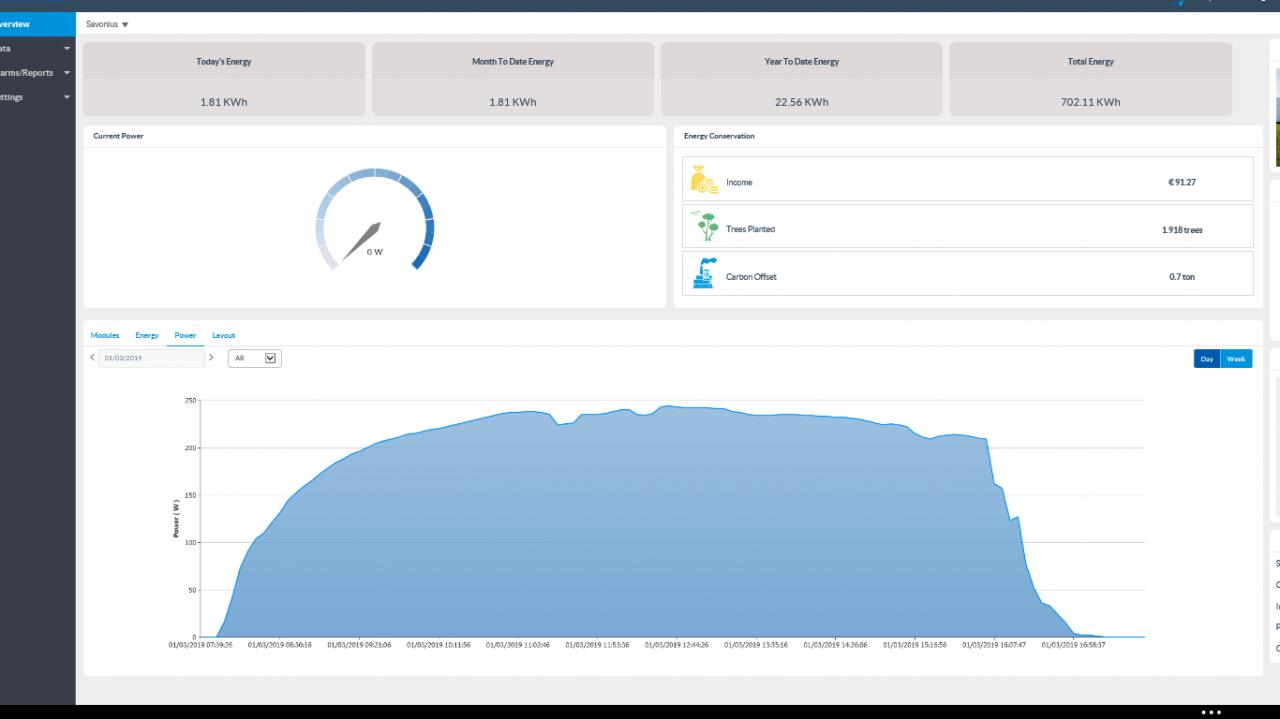Click the Total Energy card

(1090, 79)
